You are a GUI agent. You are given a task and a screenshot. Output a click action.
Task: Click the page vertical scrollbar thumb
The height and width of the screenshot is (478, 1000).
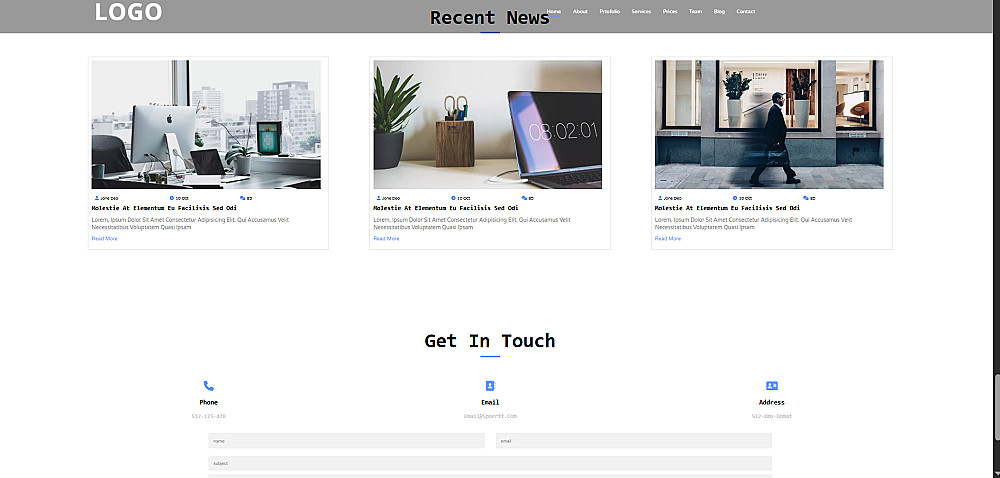996,407
